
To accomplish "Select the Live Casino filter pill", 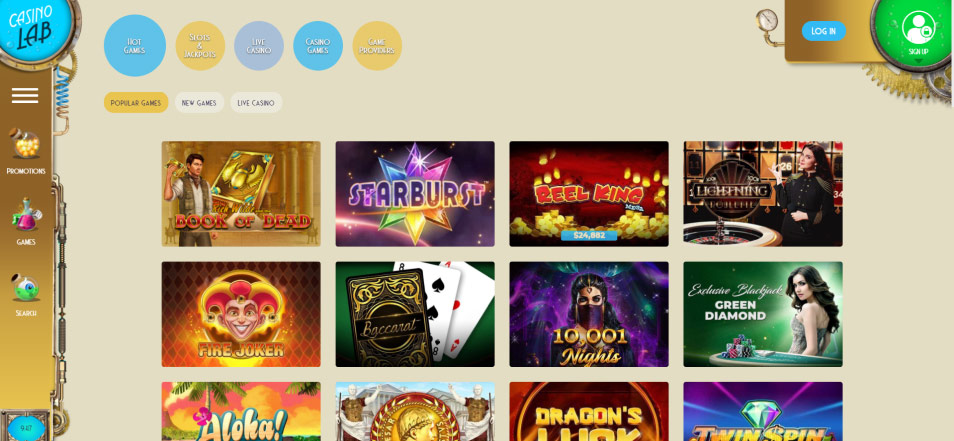I will click(256, 103).
